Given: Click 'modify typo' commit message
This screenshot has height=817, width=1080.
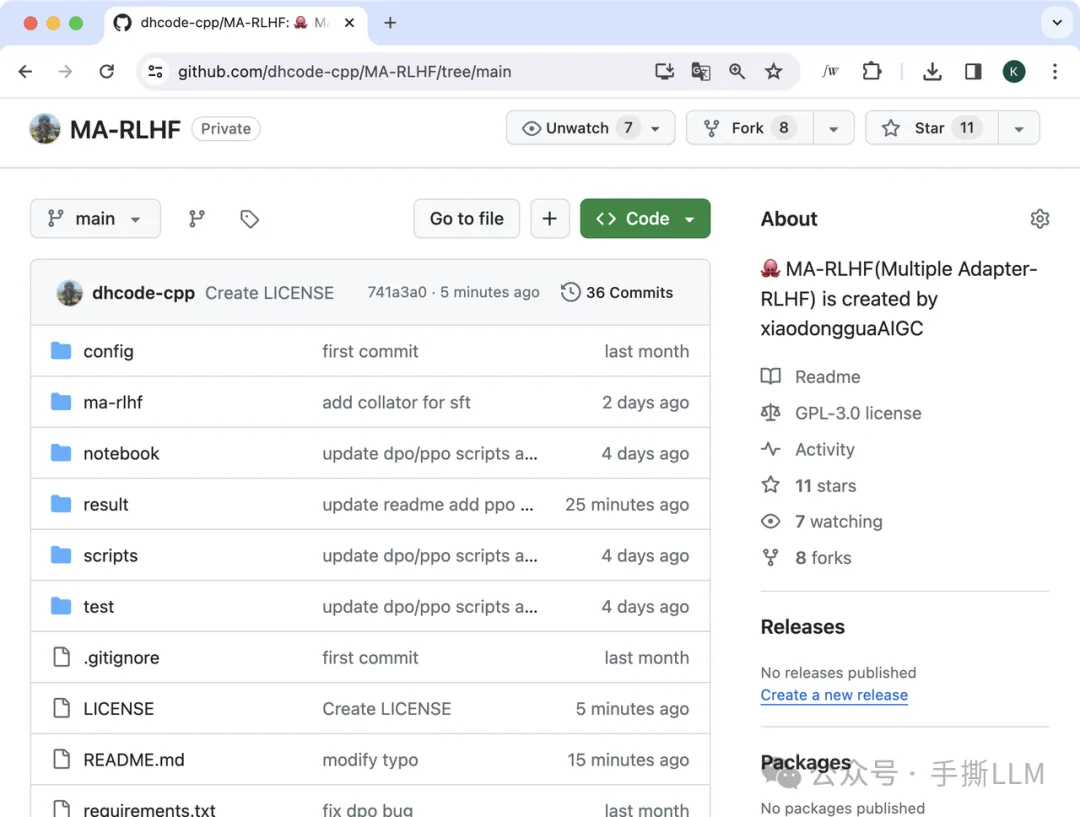Looking at the screenshot, I should point(370,760).
